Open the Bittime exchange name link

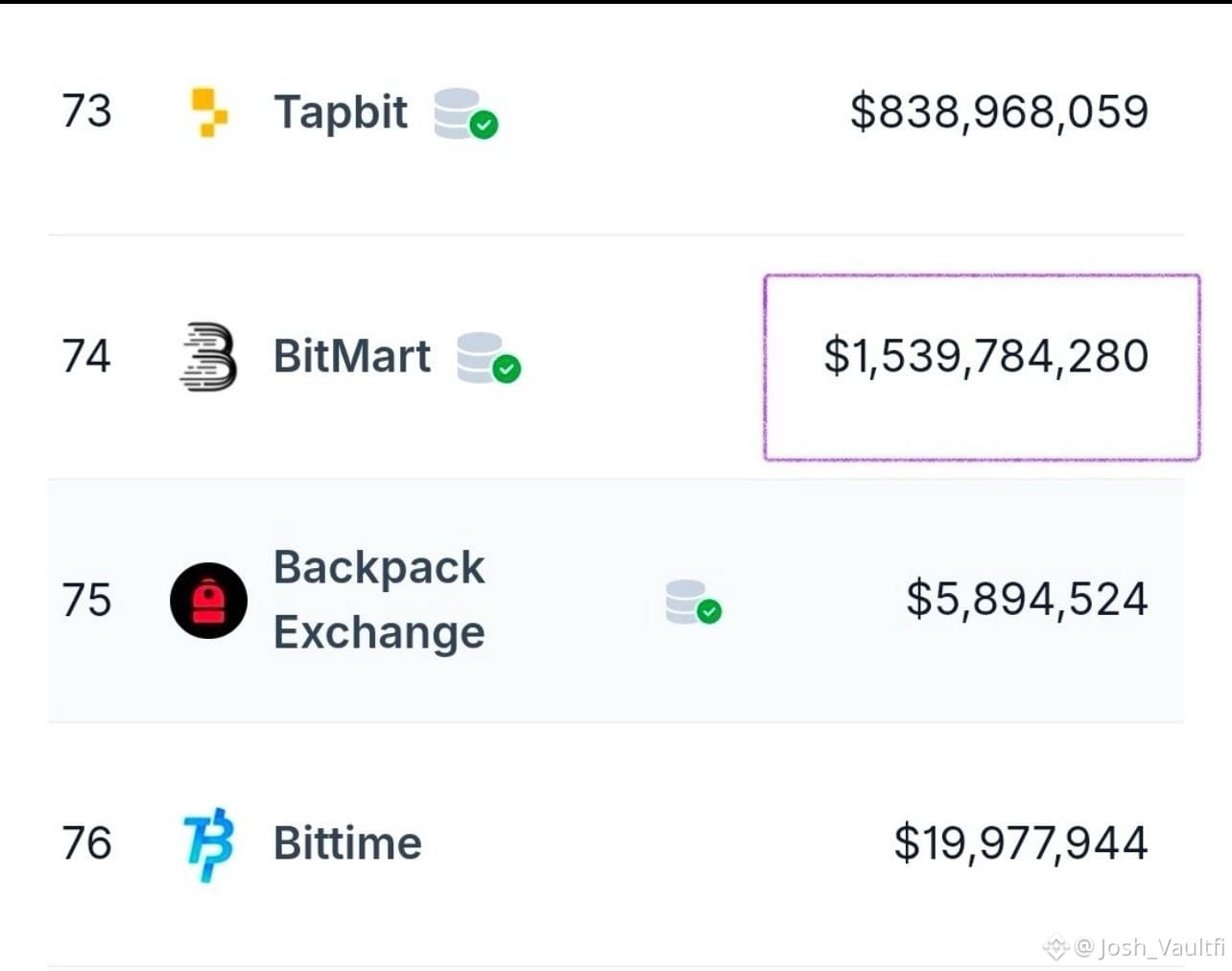coord(347,843)
